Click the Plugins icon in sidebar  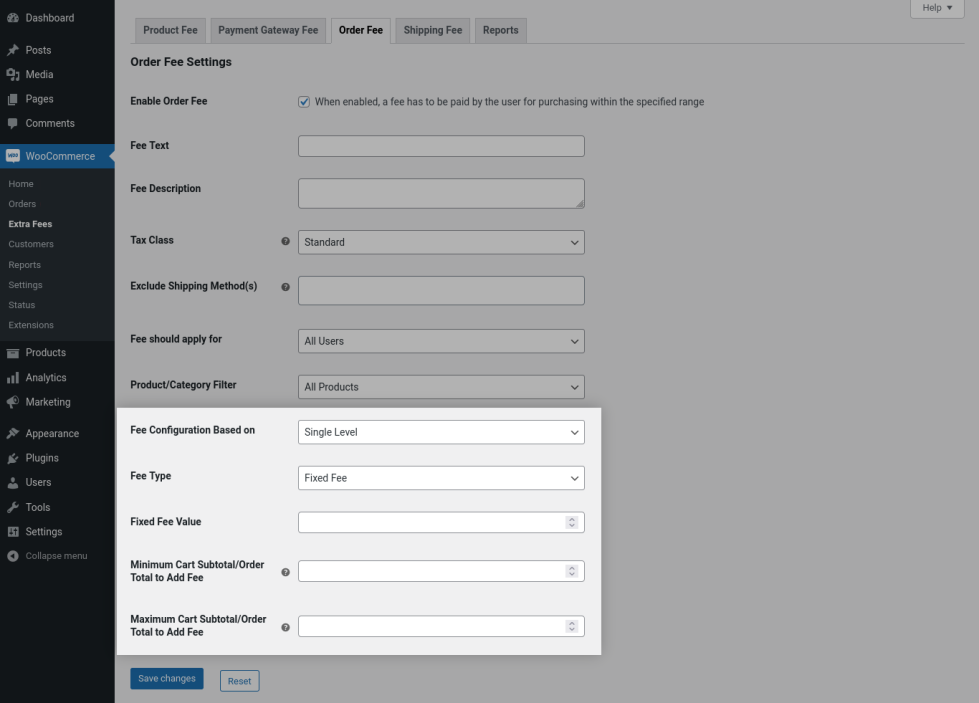pyautogui.click(x=13, y=458)
